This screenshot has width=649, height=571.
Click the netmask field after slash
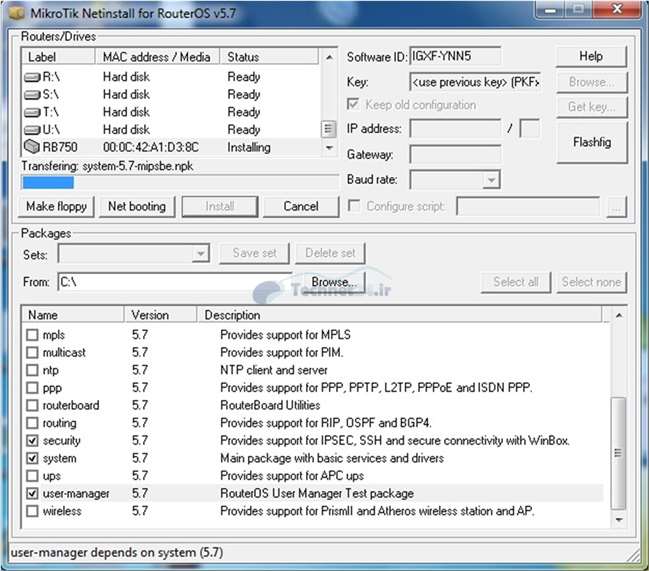point(530,129)
